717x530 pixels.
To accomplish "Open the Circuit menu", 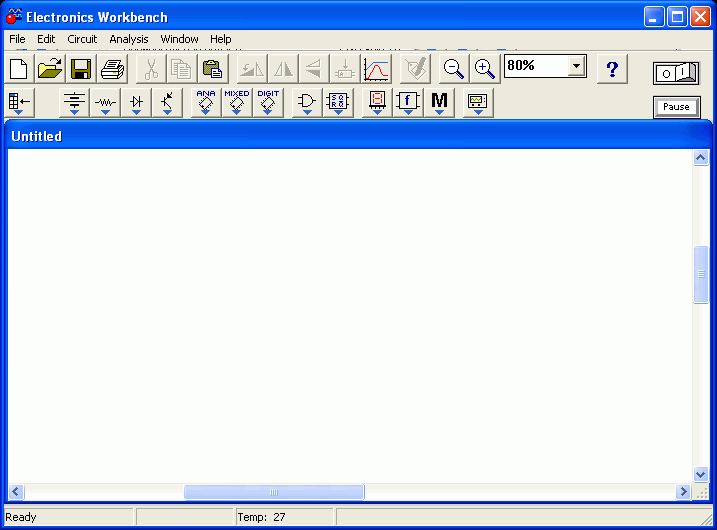I will coord(82,39).
